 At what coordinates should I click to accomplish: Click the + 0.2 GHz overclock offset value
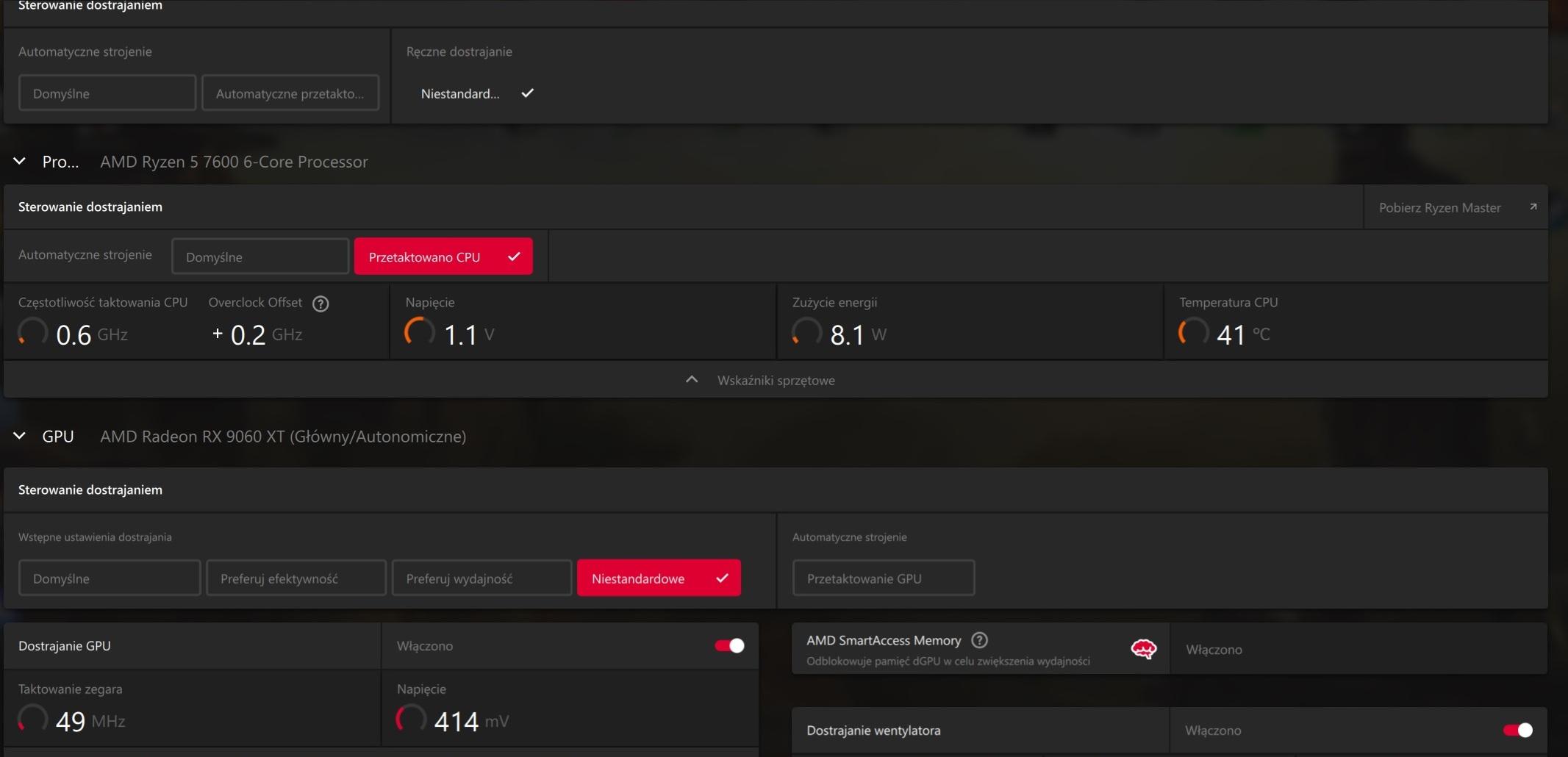coord(257,334)
